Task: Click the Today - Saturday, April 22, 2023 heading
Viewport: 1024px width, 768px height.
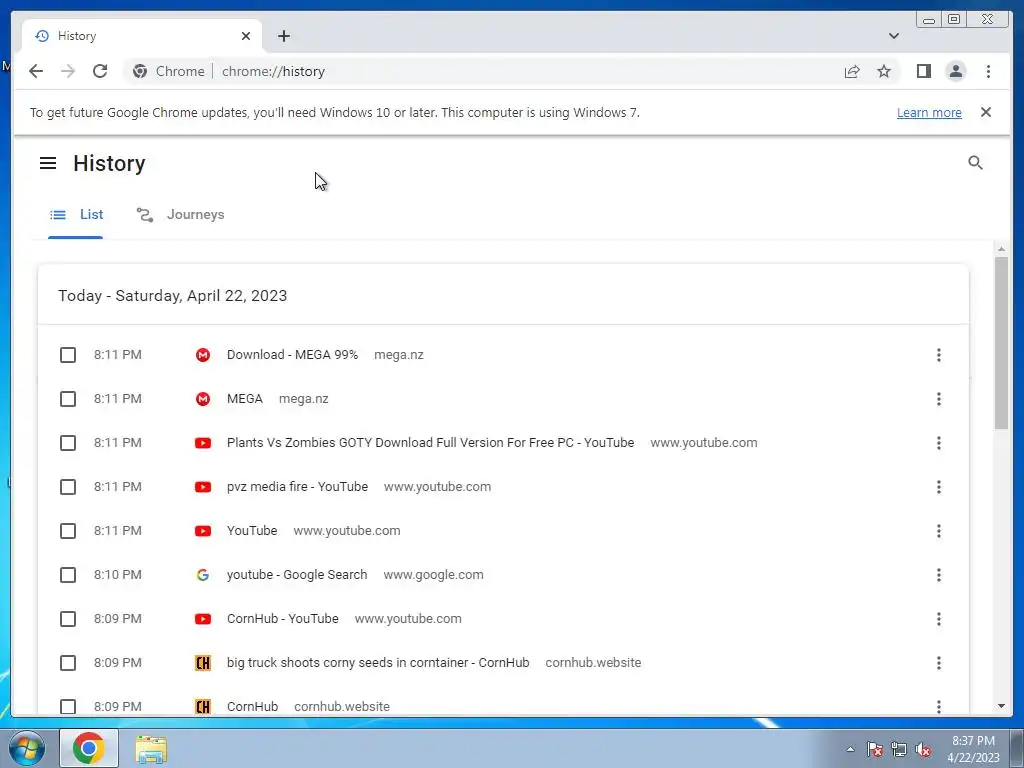Action: (172, 296)
